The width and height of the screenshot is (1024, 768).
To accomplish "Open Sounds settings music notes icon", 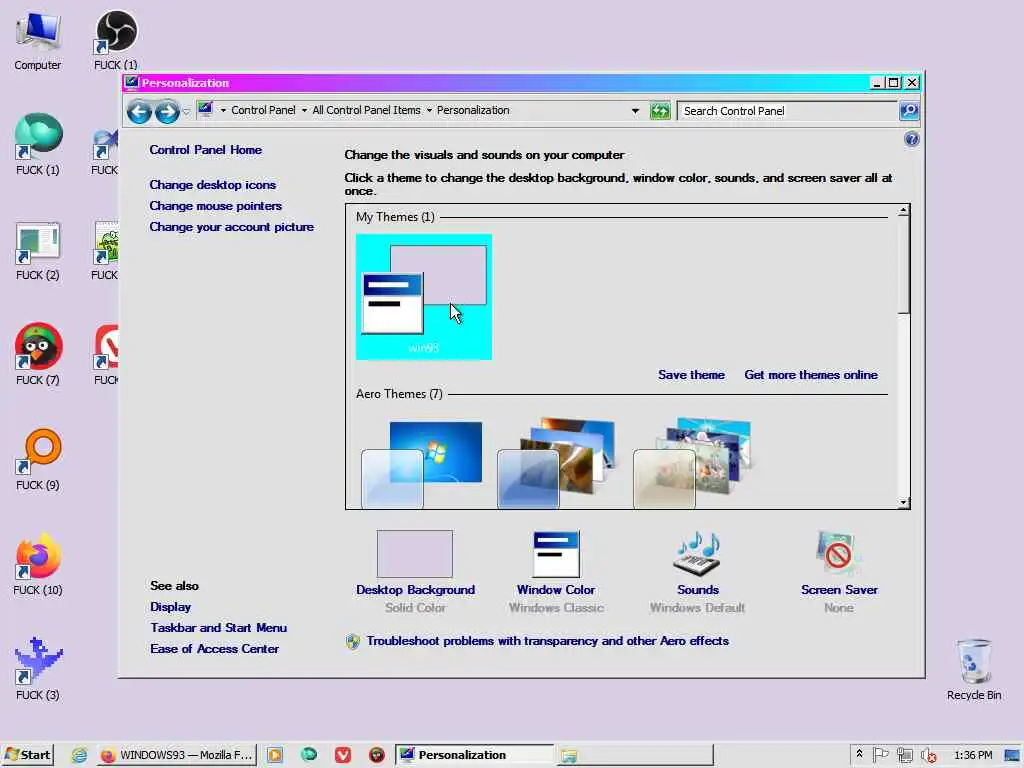I will [x=697, y=554].
